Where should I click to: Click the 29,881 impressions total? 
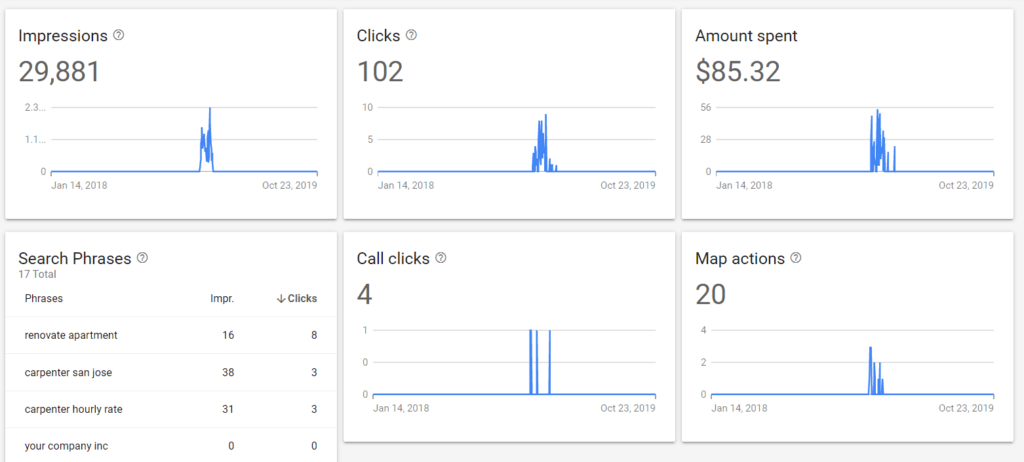pos(59,72)
